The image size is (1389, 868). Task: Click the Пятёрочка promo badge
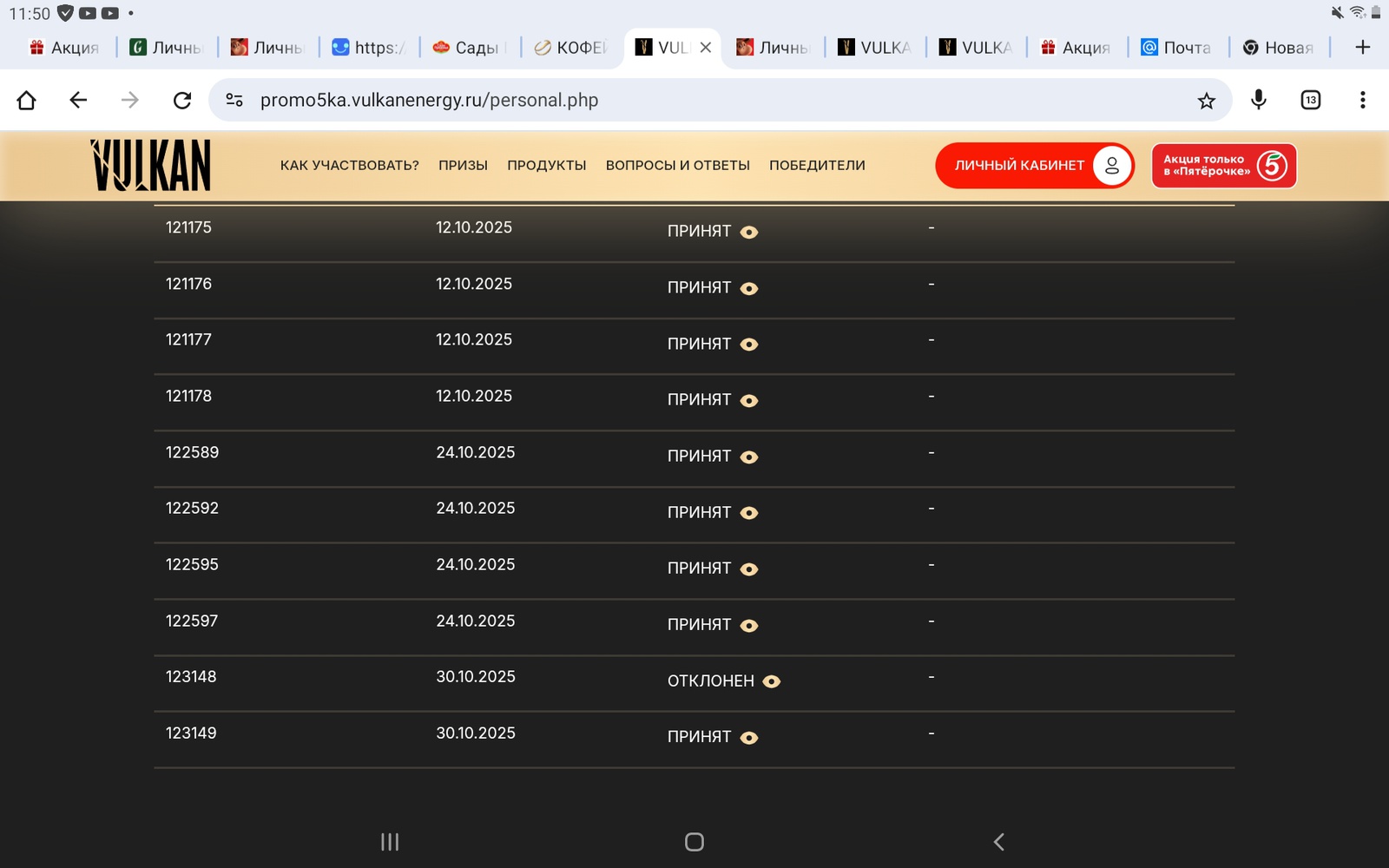pyautogui.click(x=1223, y=166)
